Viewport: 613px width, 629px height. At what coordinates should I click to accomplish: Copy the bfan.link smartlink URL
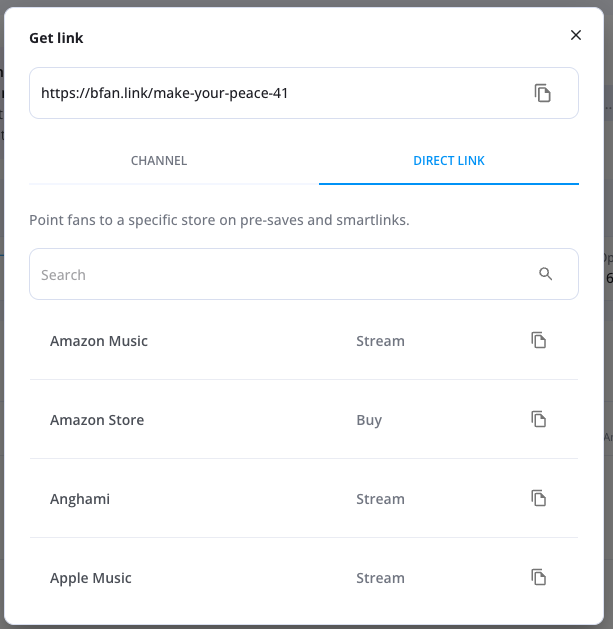coord(542,93)
